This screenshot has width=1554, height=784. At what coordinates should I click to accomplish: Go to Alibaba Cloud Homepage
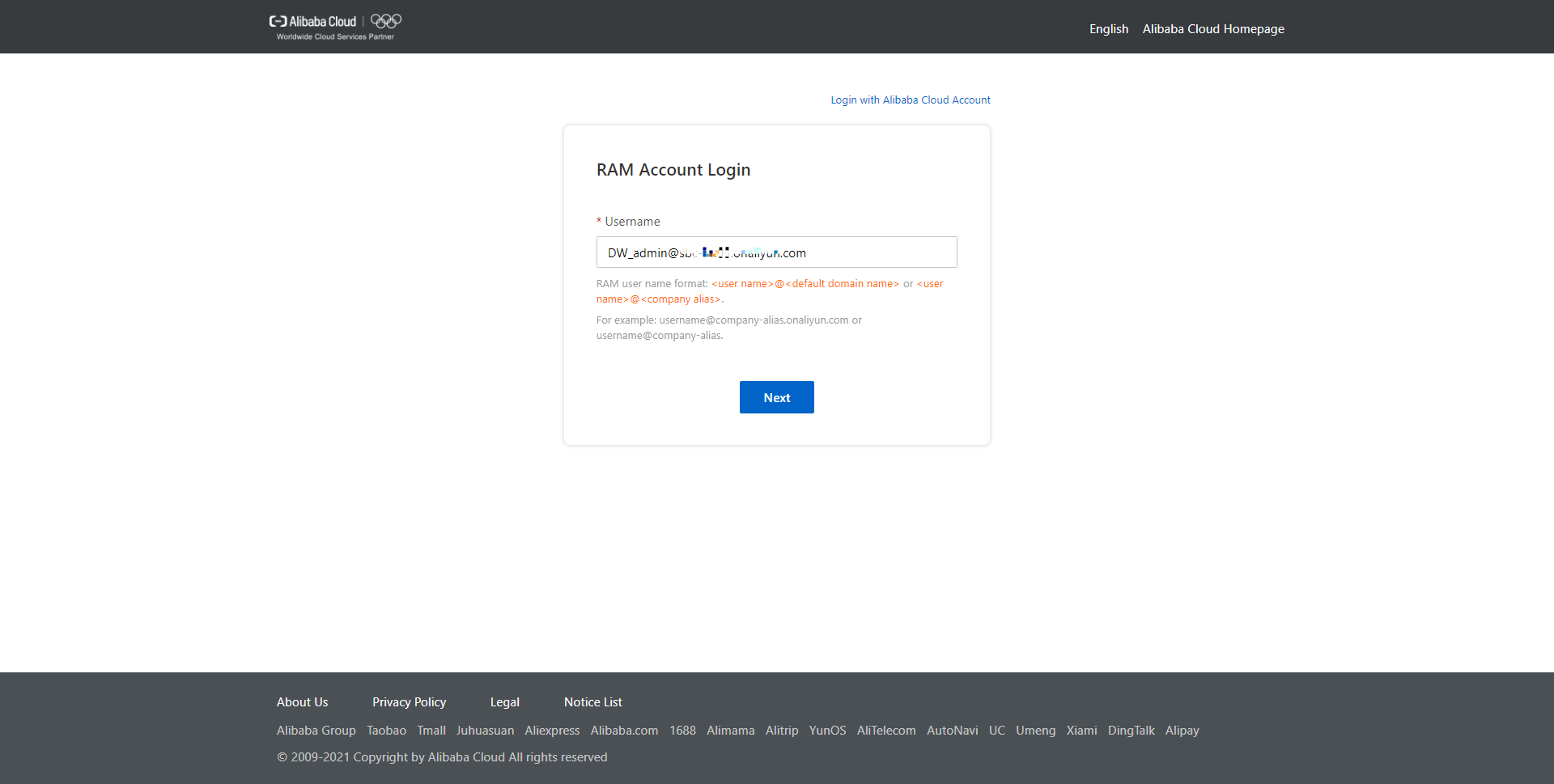coord(1213,29)
